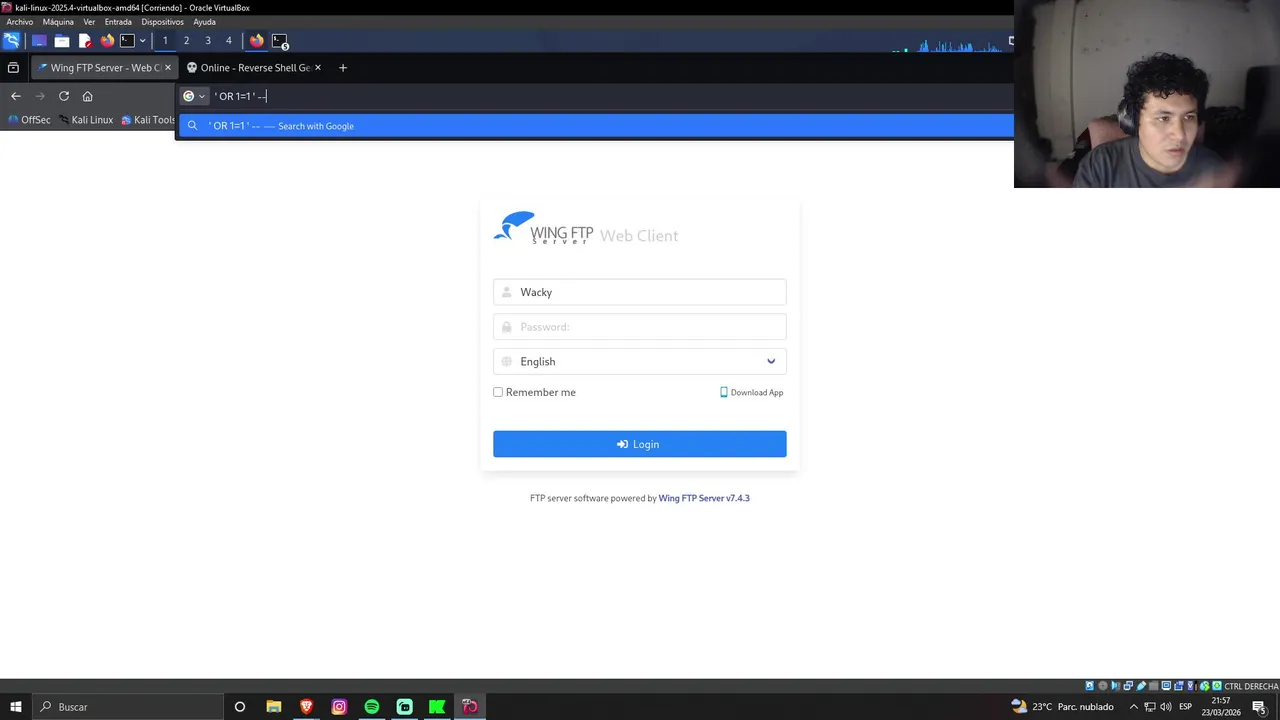Open the Windows Start menu
Viewport: 1280px width, 720px height.
pyautogui.click(x=15, y=707)
